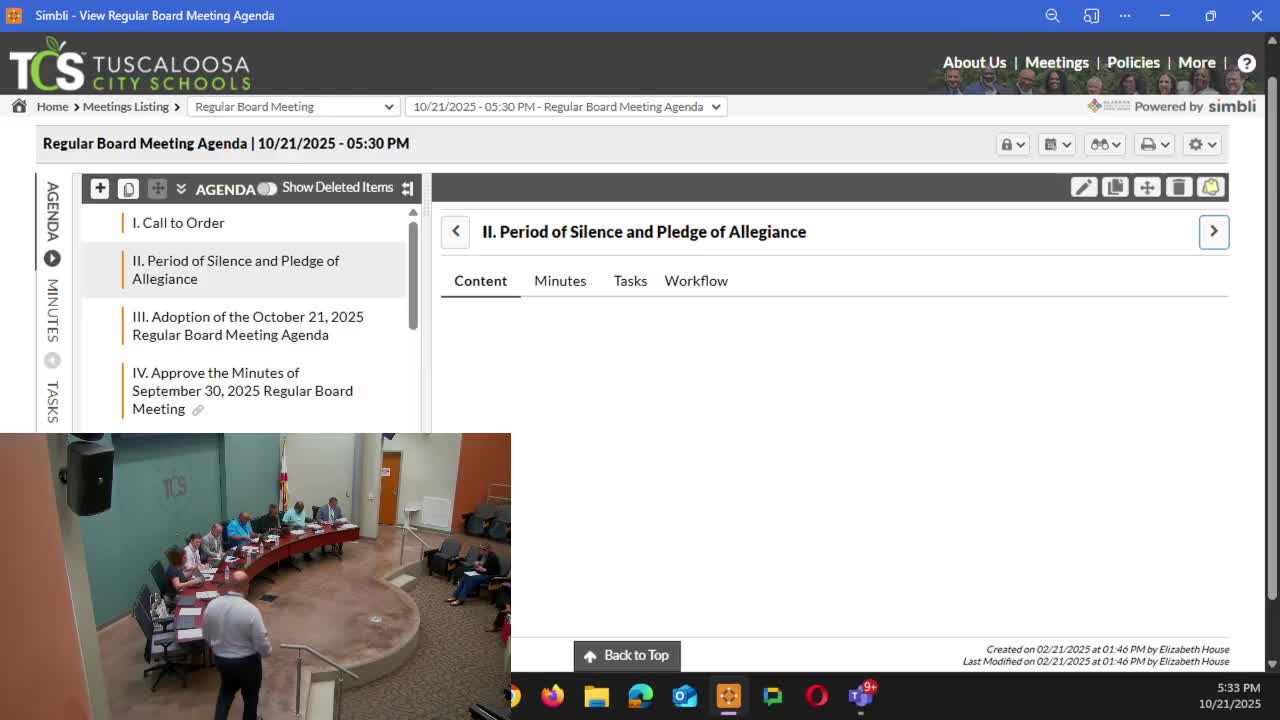This screenshot has height=720, width=1280.
Task: Switch to the Minutes tab
Action: tap(560, 281)
